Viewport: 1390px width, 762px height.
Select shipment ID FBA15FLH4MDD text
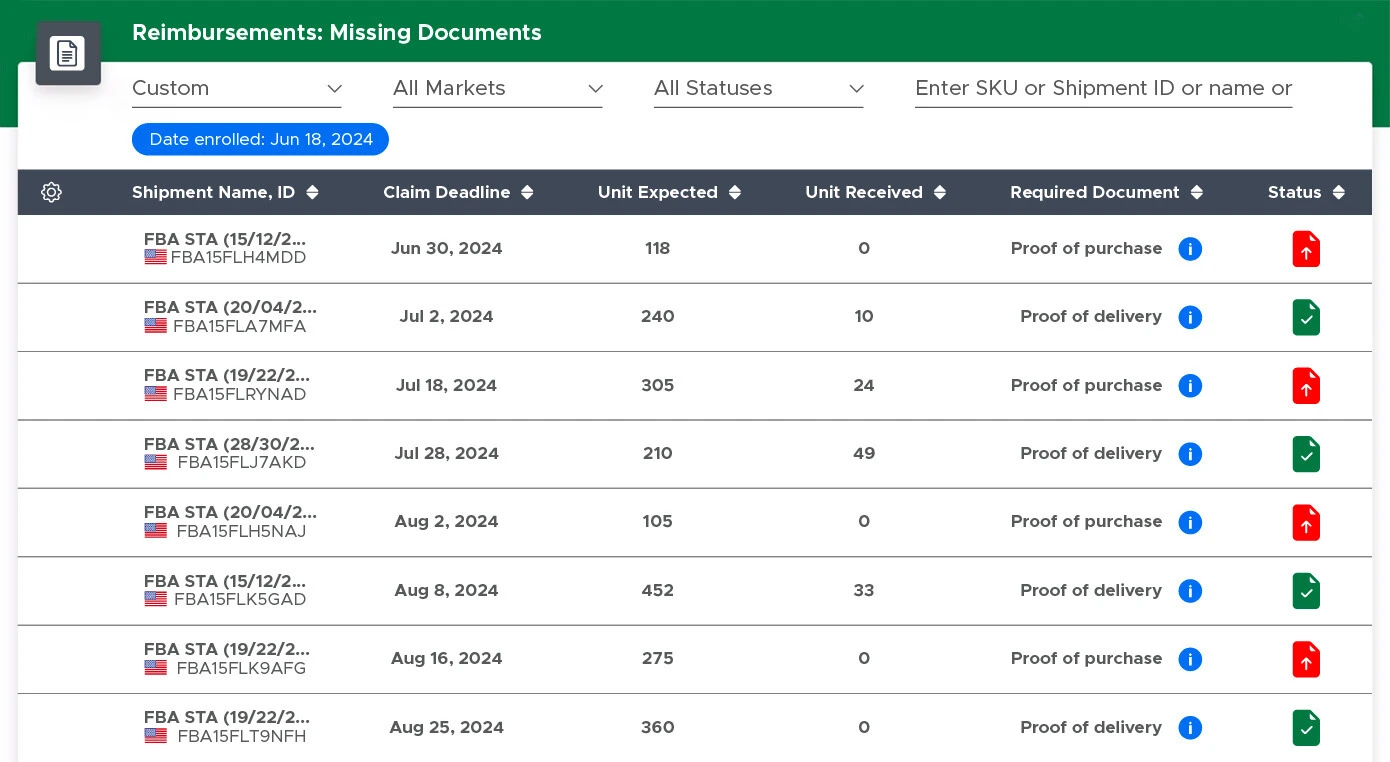(239, 258)
